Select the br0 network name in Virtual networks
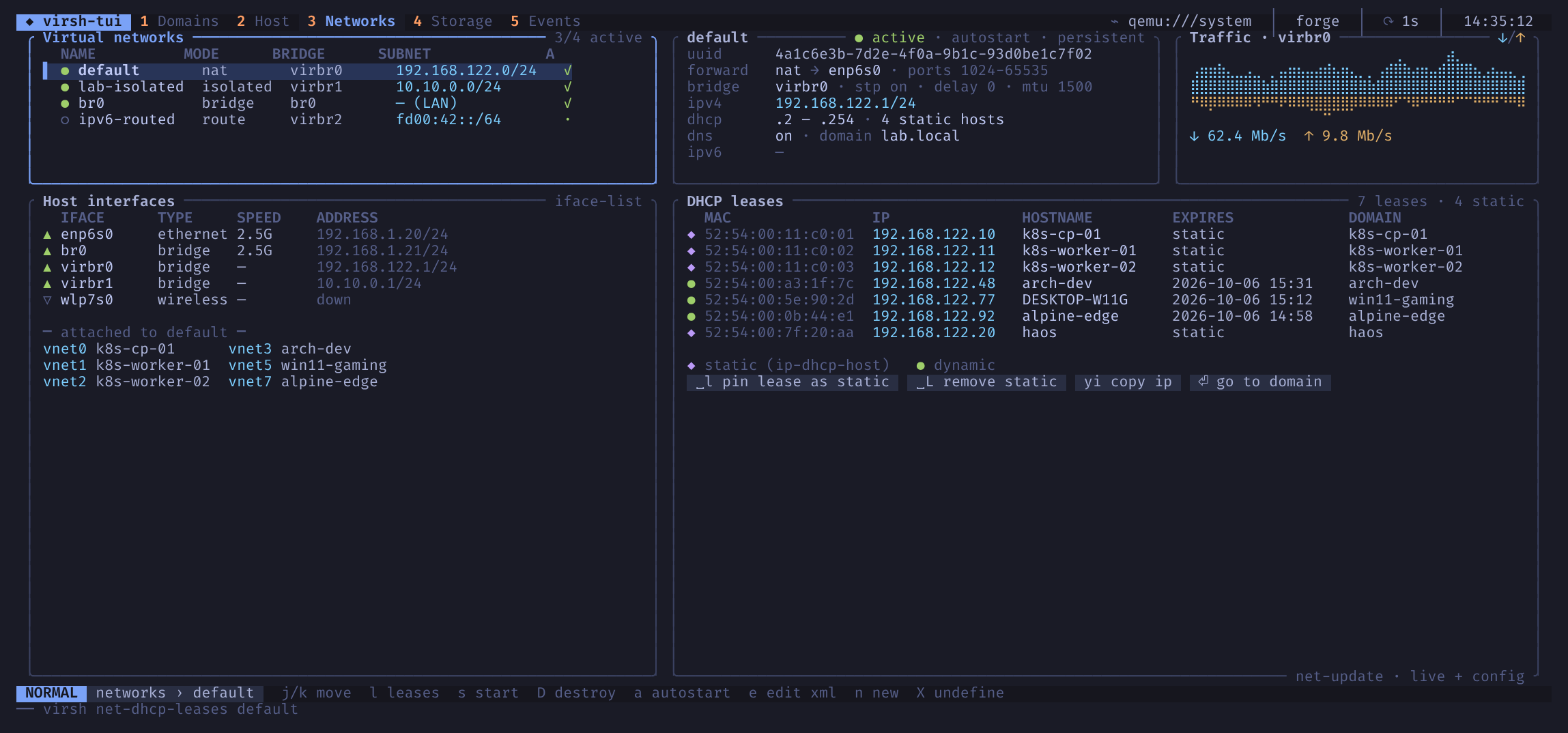Viewport: 1568px width, 733px height. 91,103
